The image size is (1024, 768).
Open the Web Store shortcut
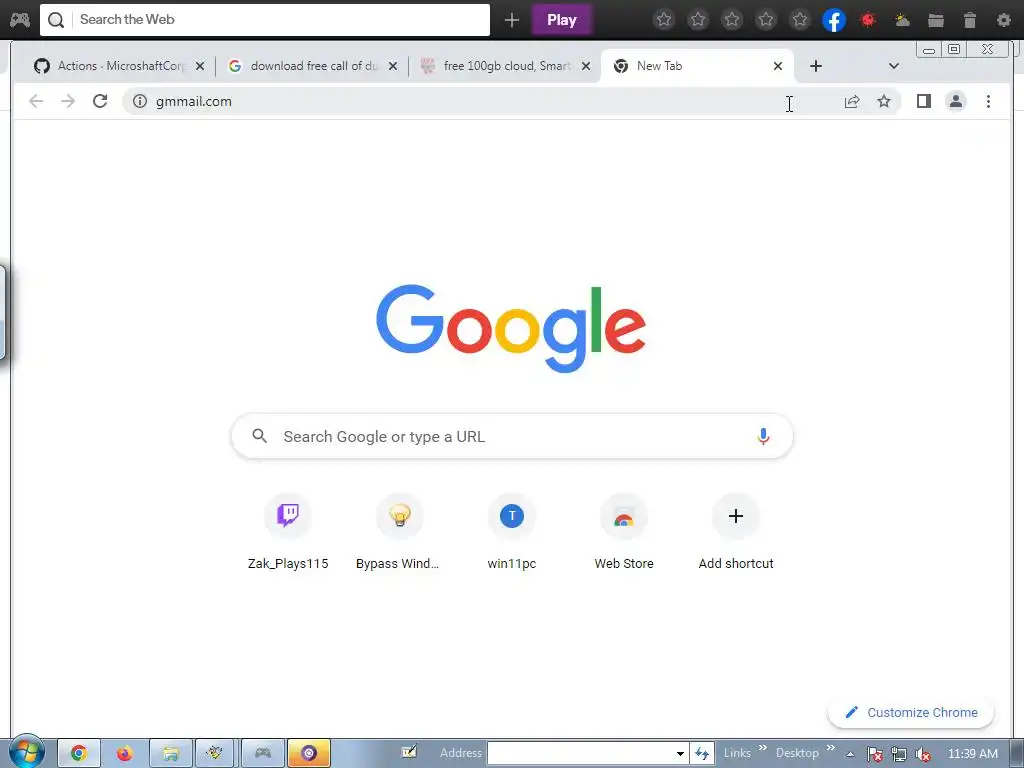coord(624,532)
